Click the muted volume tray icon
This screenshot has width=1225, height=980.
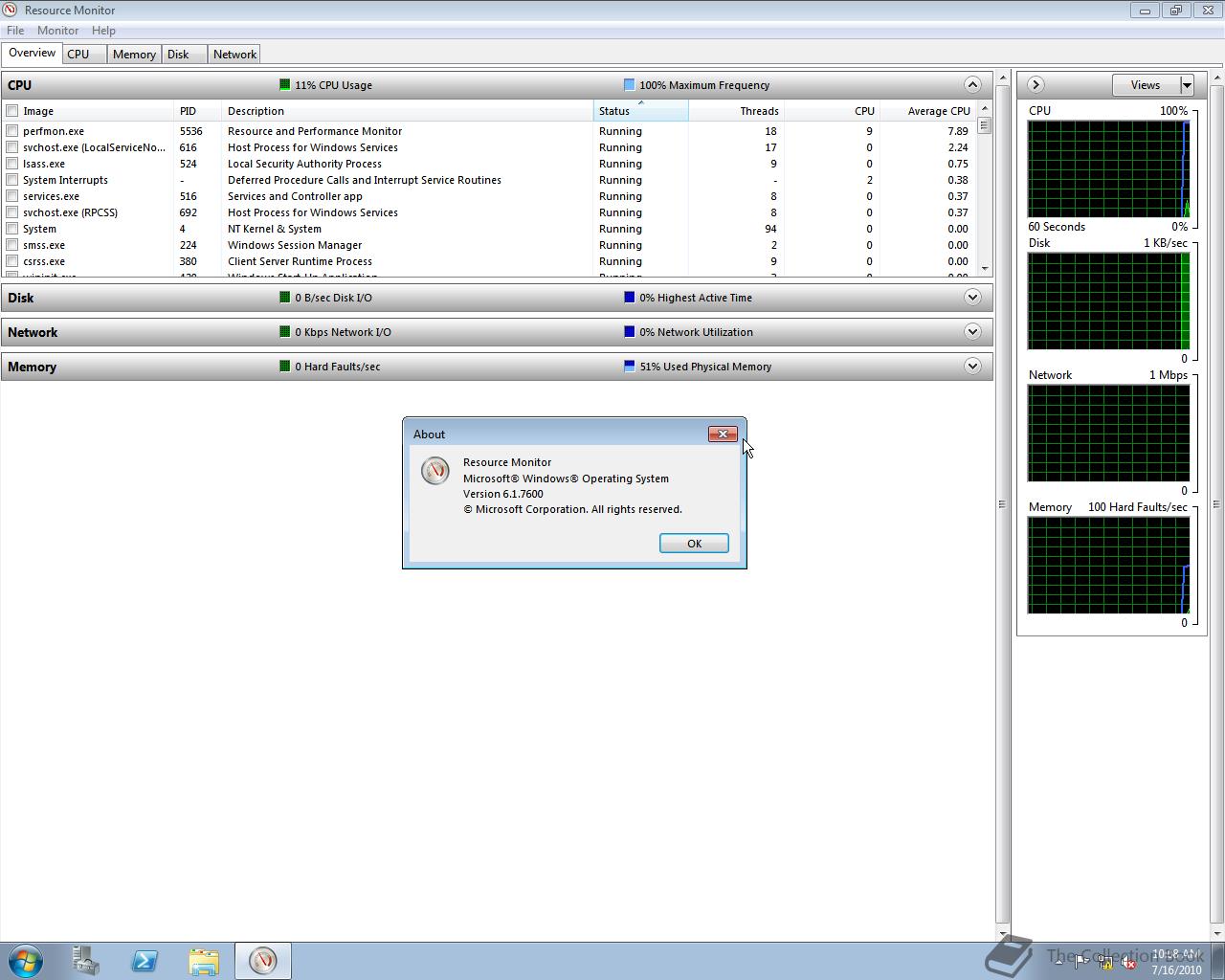point(1128,963)
